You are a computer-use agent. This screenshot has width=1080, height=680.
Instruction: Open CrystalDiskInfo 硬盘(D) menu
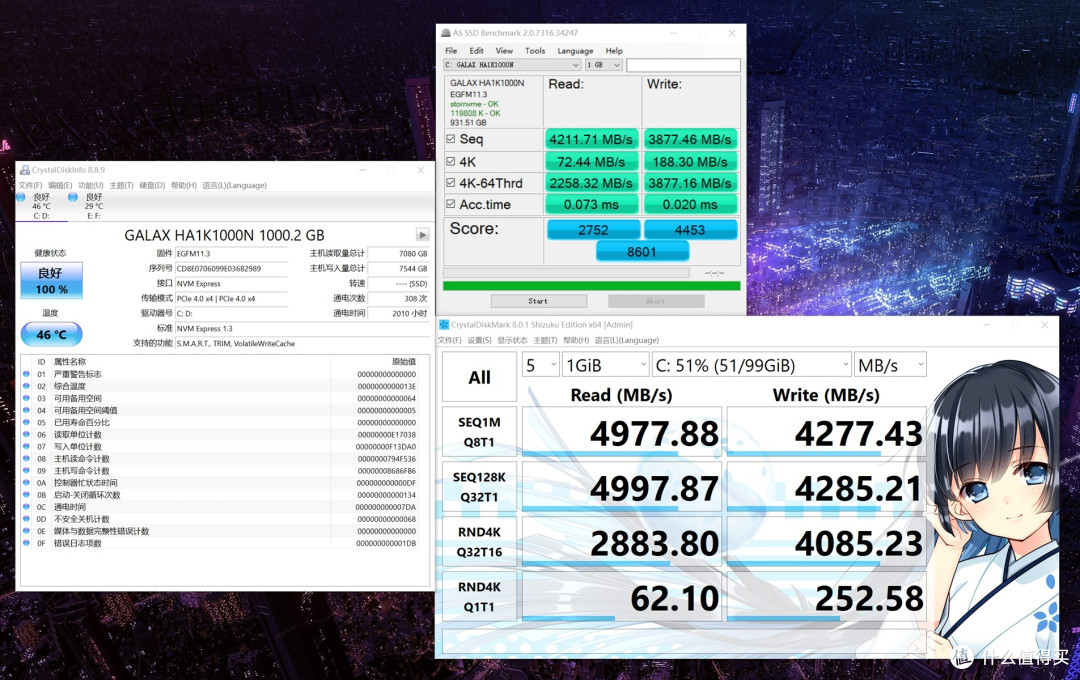[x=152, y=185]
